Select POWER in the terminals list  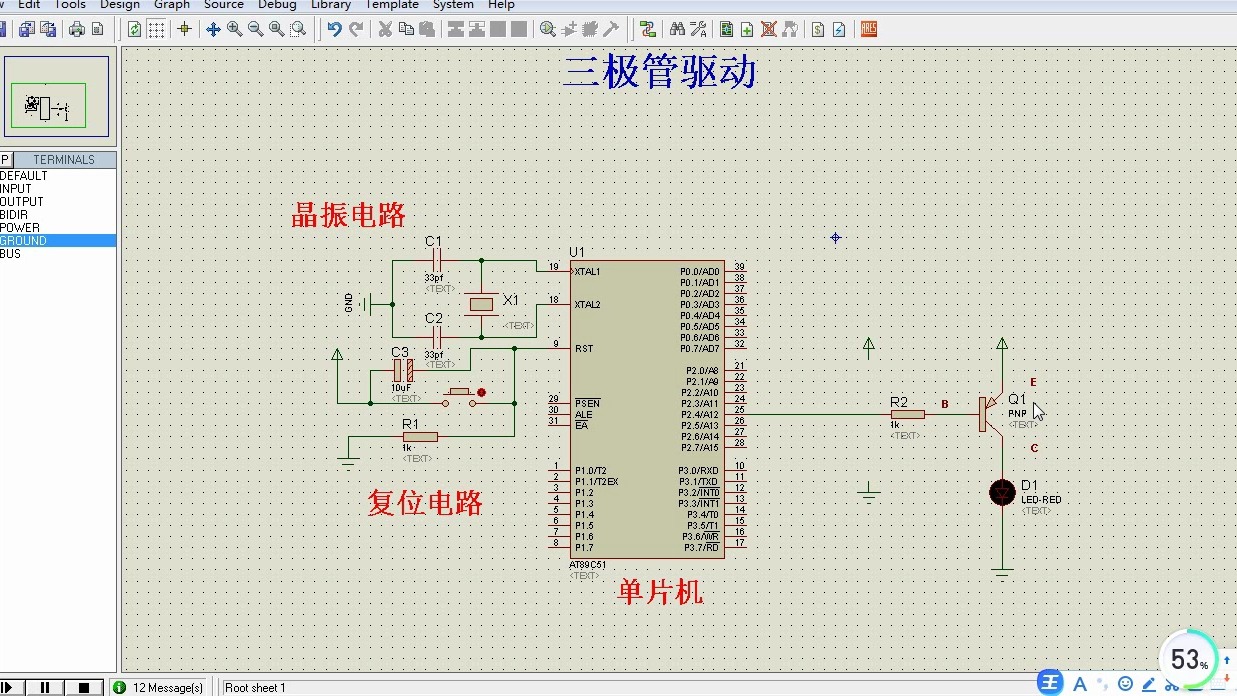pyautogui.click(x=58, y=228)
